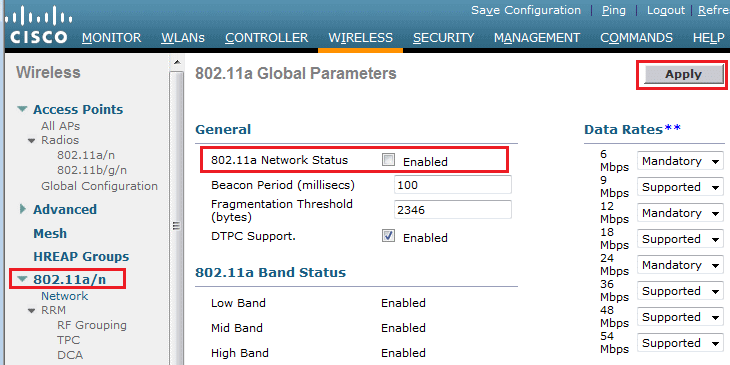Click the sidebar scrollbar grip handle

click(176, 226)
